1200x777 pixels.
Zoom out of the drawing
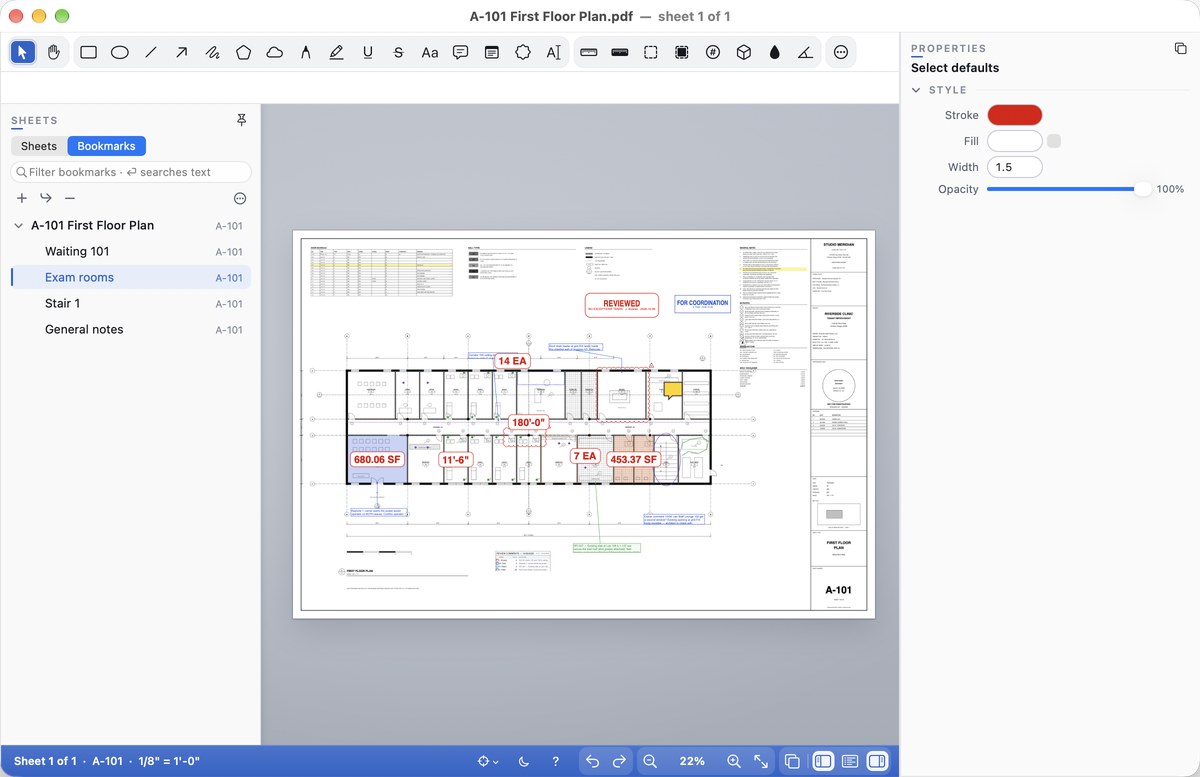pyautogui.click(x=650, y=761)
